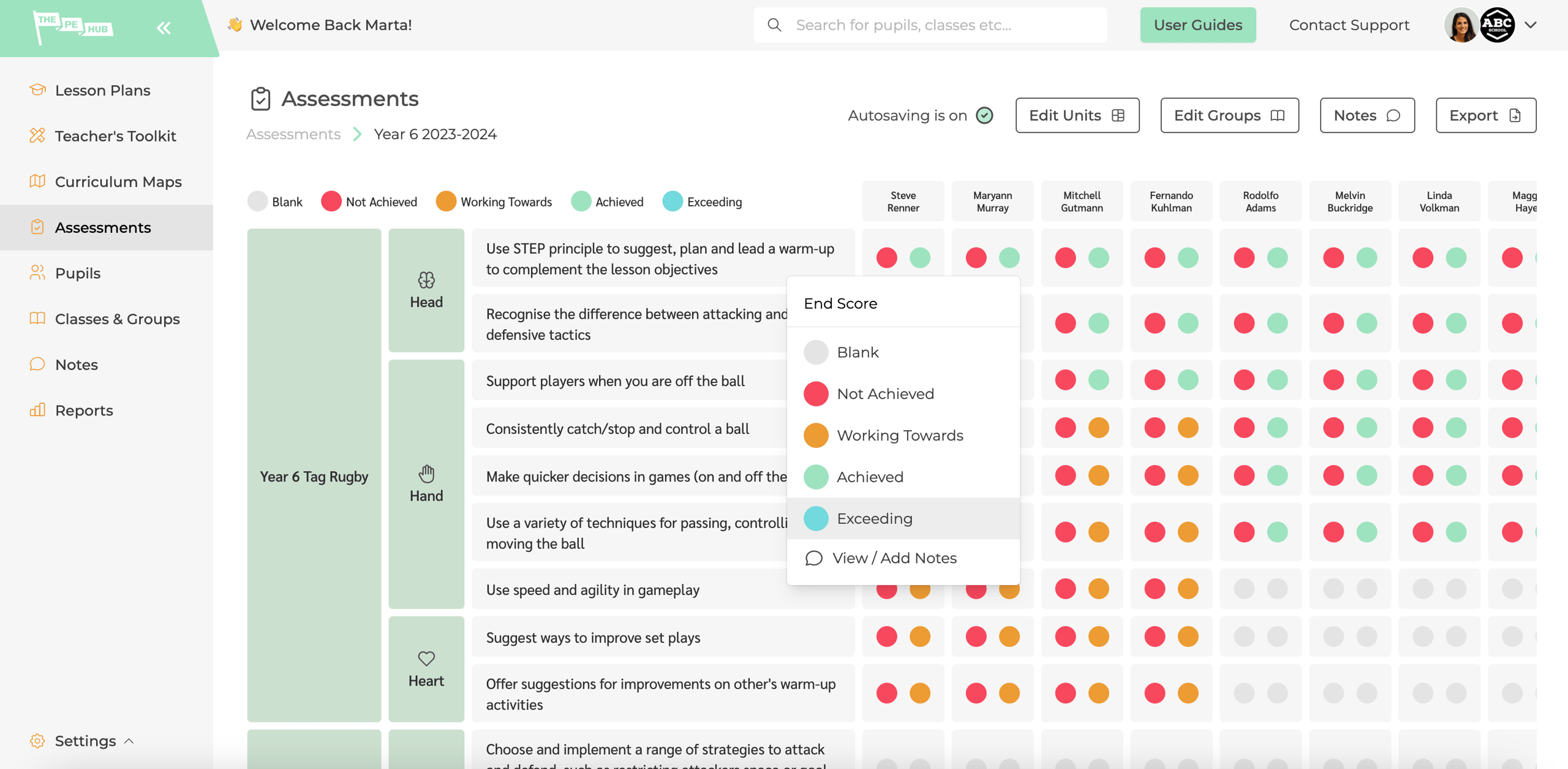Toggle Steve Renner's warm-up end score dot
Viewport: 1568px width, 769px height.
tap(919, 257)
